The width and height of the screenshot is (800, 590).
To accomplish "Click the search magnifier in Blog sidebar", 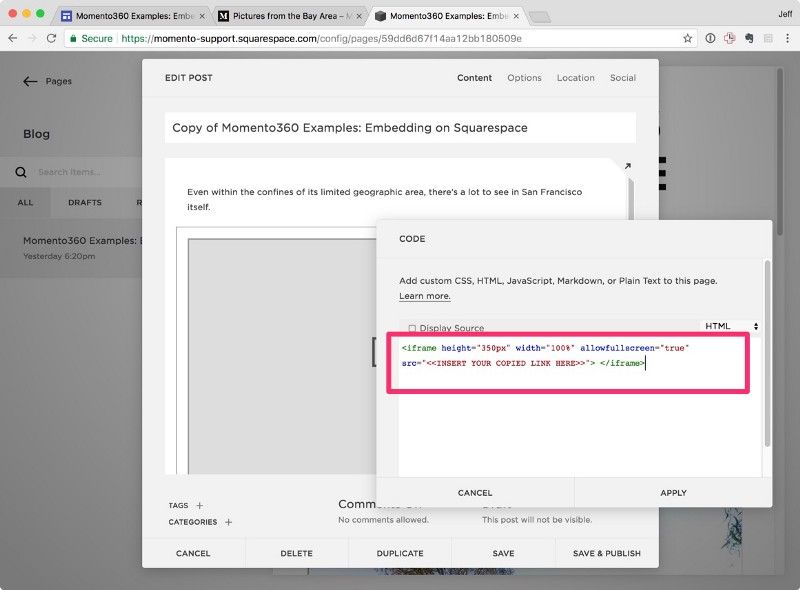I will click(21, 172).
